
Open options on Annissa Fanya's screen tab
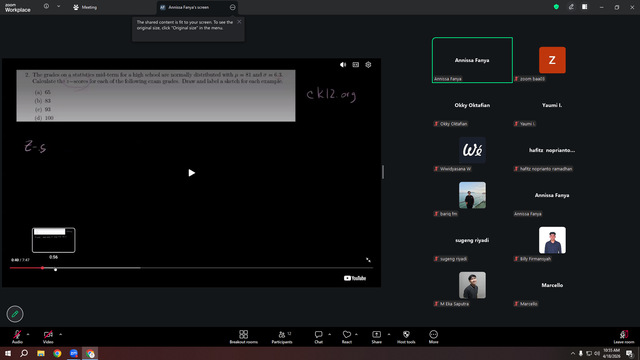pos(232,7)
